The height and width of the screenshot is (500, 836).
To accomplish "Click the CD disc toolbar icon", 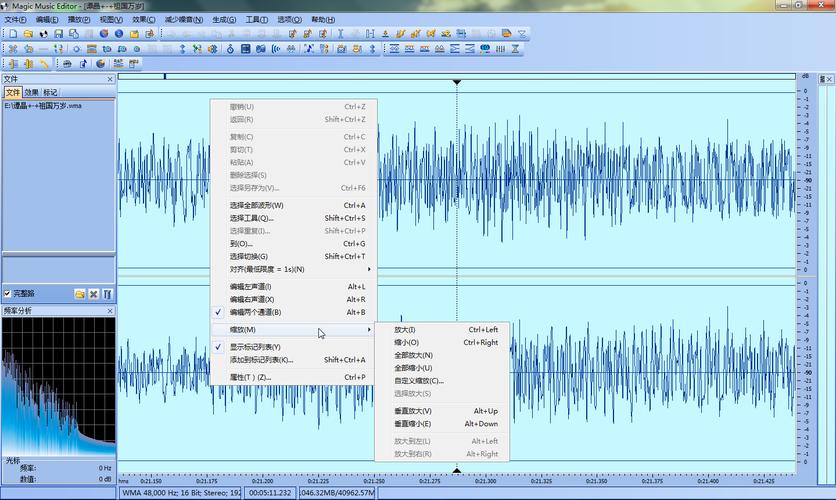I will (43, 34).
